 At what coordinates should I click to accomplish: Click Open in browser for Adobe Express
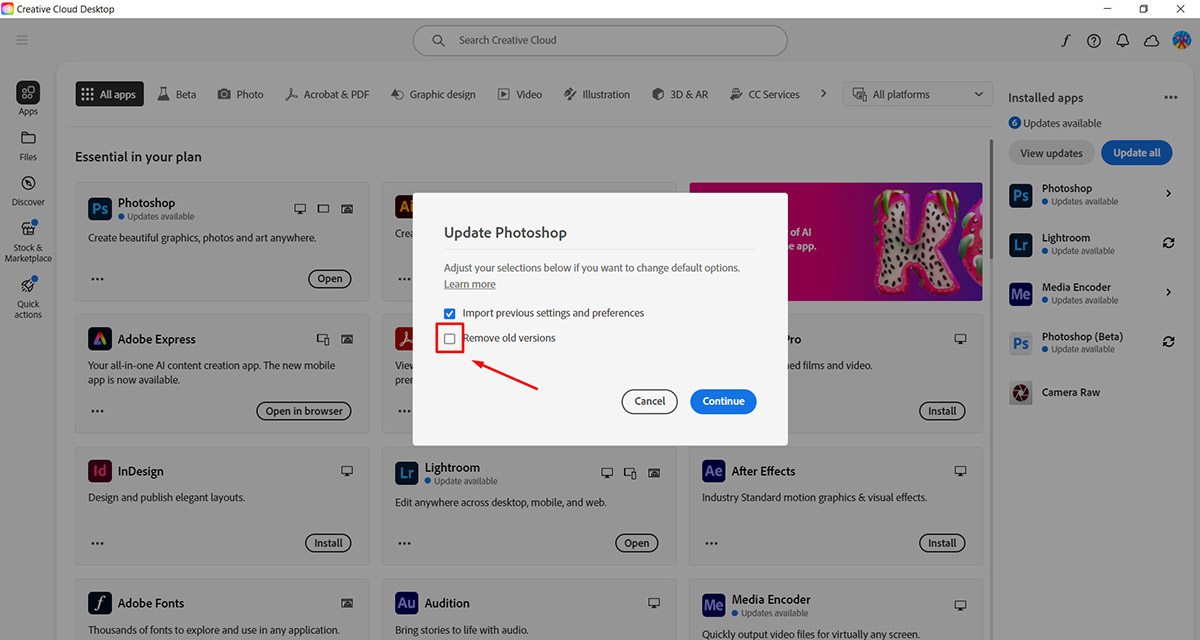304,411
